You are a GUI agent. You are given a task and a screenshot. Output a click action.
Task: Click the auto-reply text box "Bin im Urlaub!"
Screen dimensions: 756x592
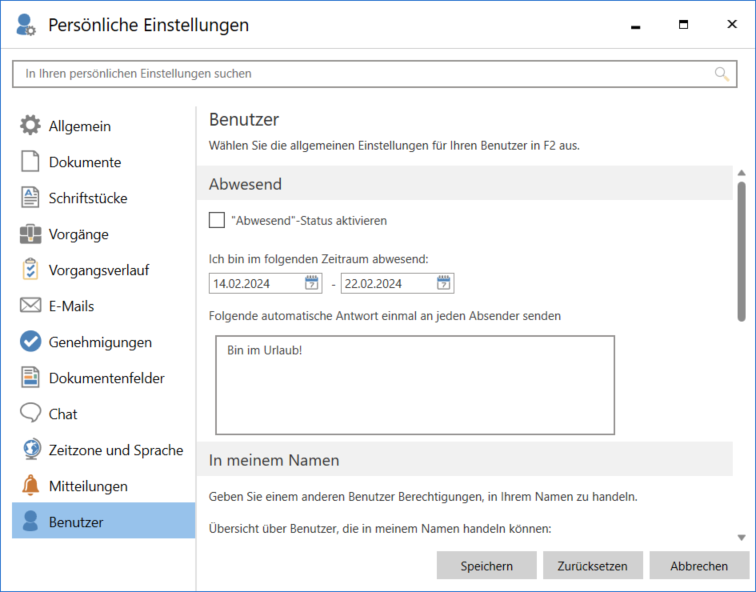point(415,385)
